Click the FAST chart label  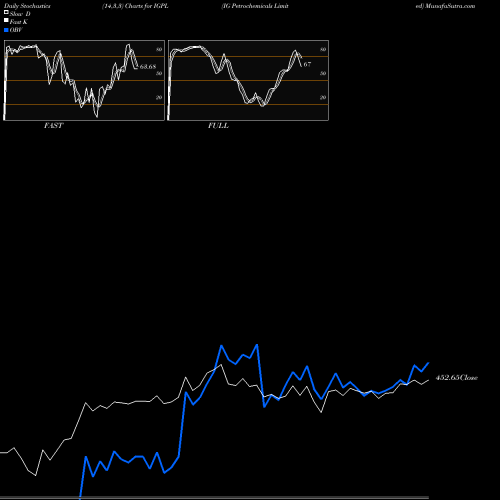(53, 126)
